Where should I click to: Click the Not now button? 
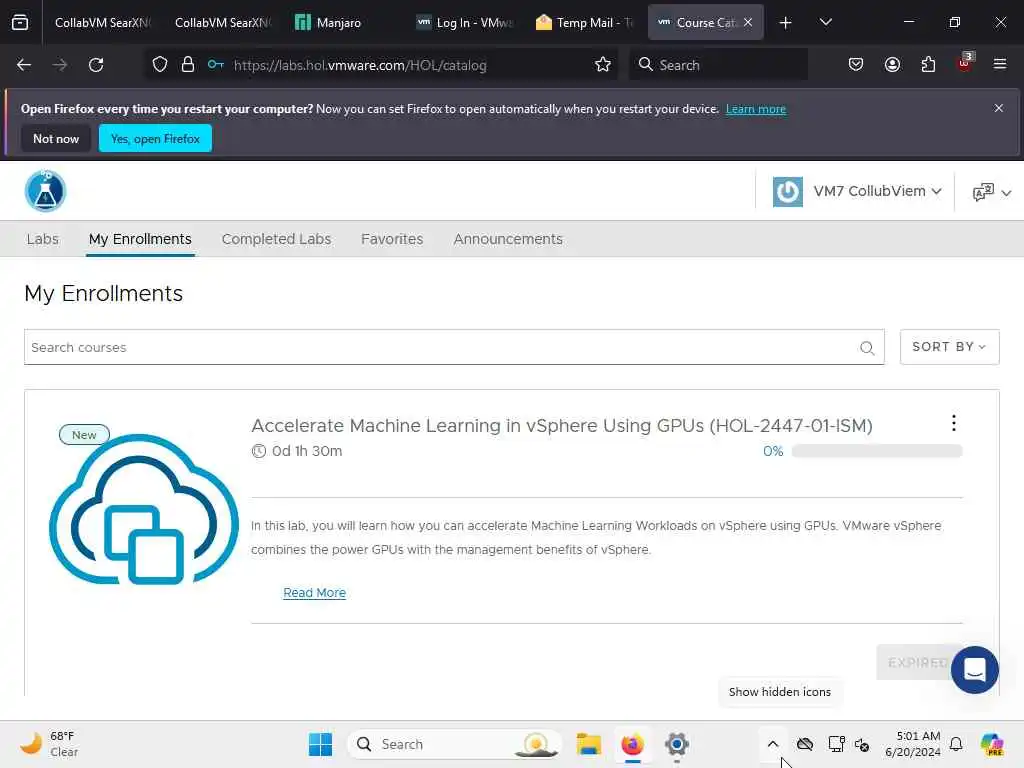click(x=56, y=138)
